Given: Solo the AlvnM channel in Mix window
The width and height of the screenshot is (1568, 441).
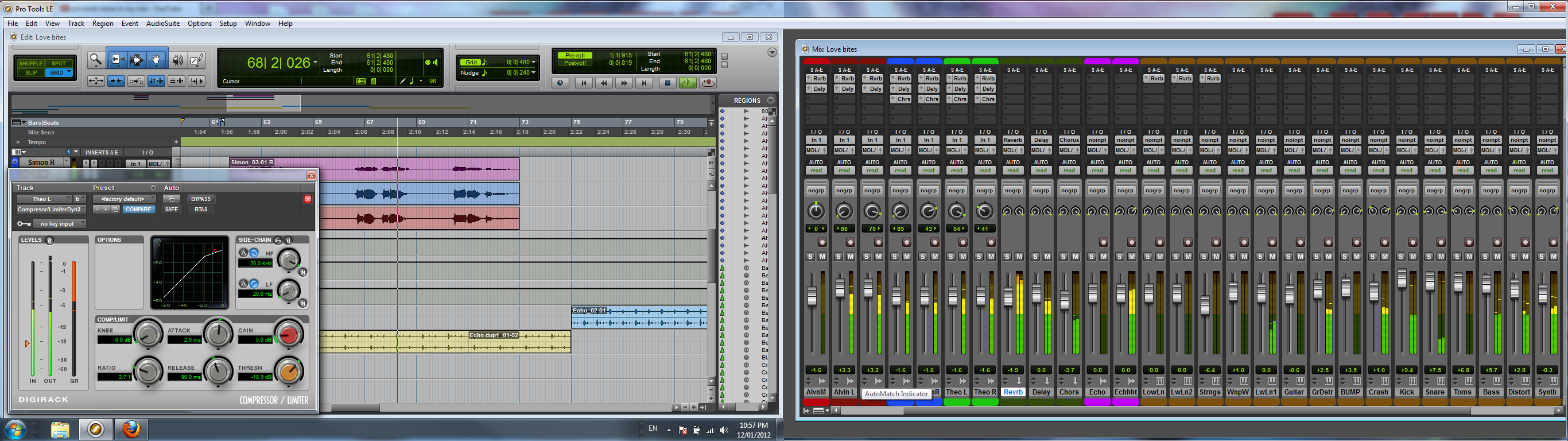Looking at the screenshot, I should [x=810, y=257].
